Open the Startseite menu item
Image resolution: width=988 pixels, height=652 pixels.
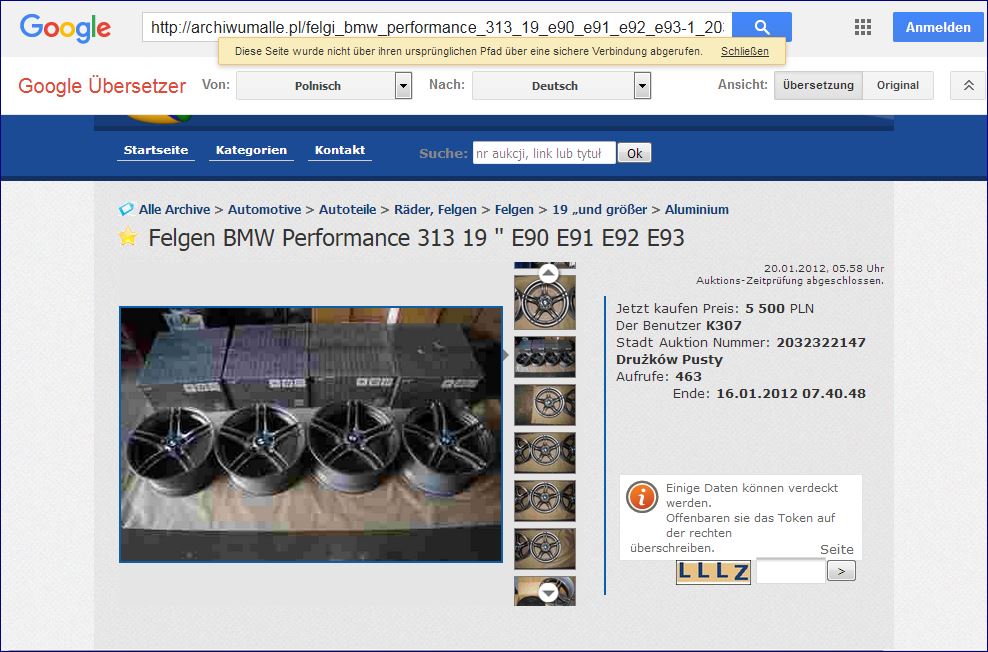click(x=156, y=150)
